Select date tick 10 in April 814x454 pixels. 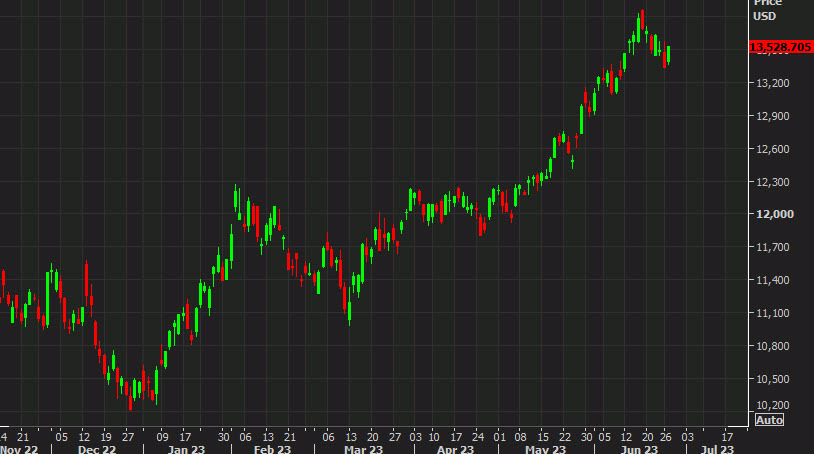(434, 437)
